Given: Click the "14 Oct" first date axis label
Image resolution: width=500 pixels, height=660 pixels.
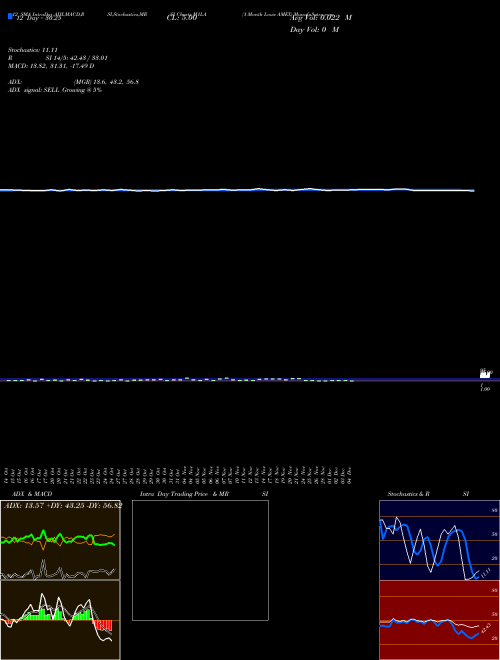Looking at the screenshot, I should 7,475.
